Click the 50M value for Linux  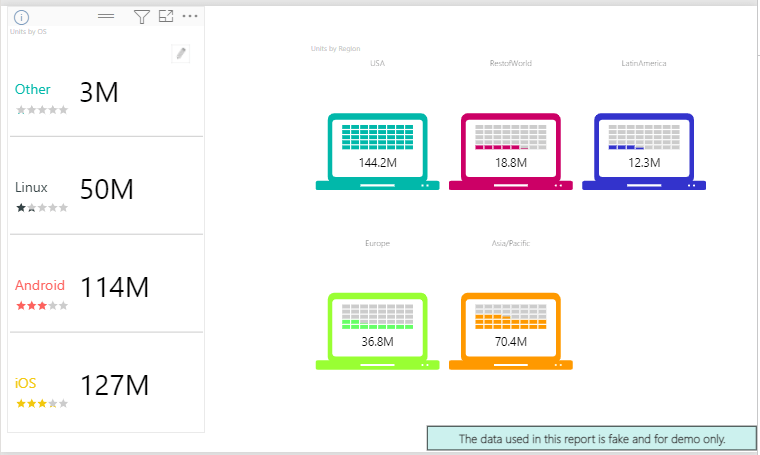click(107, 189)
